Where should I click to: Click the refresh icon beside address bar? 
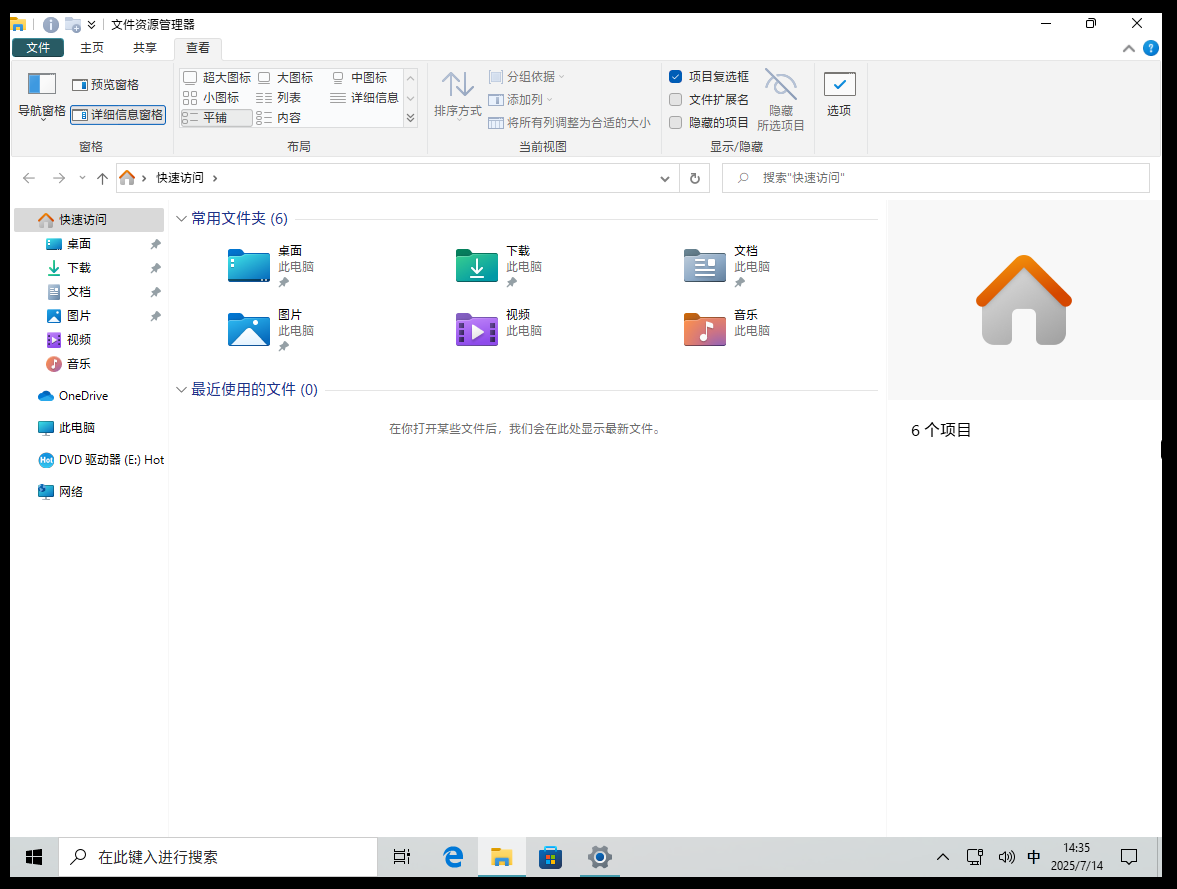point(695,178)
